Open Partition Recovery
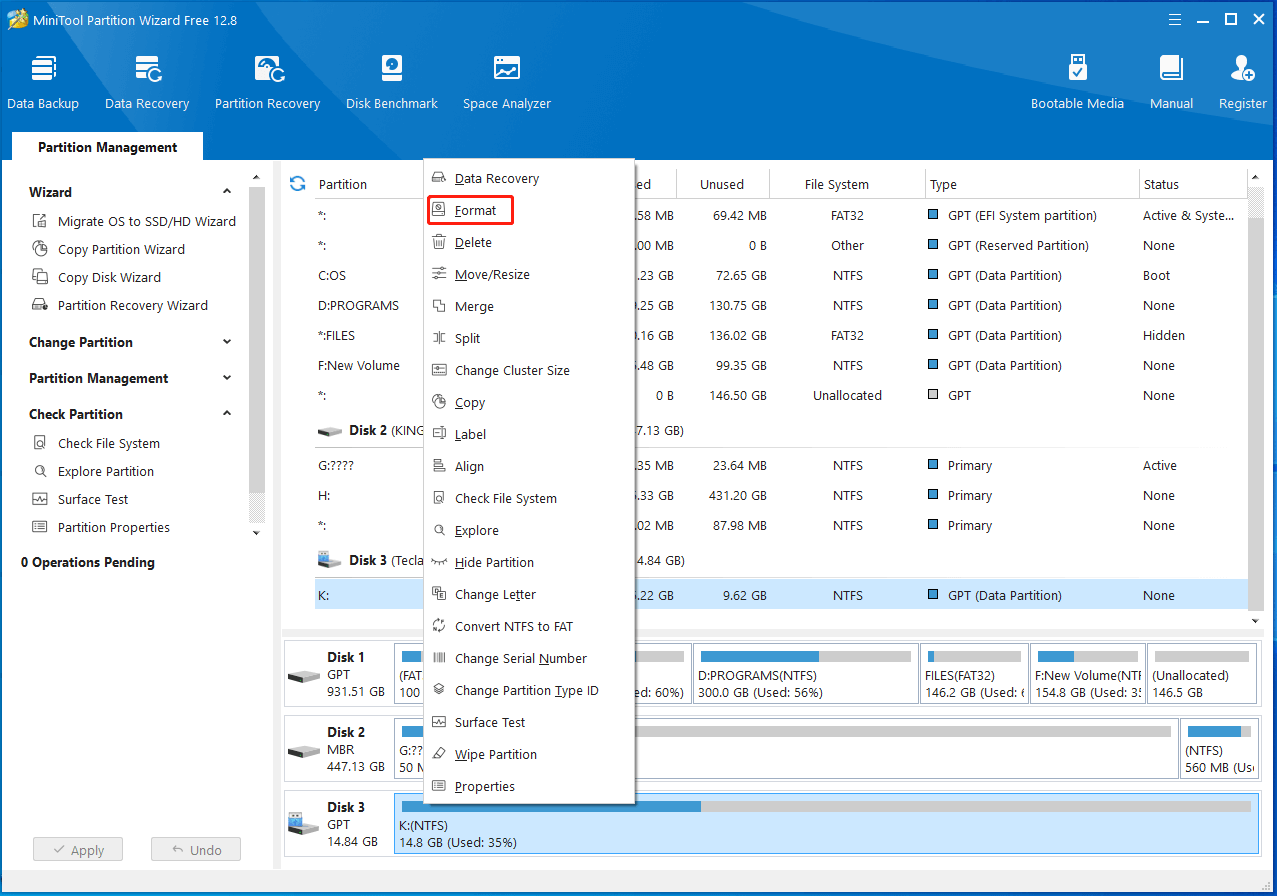 click(267, 80)
